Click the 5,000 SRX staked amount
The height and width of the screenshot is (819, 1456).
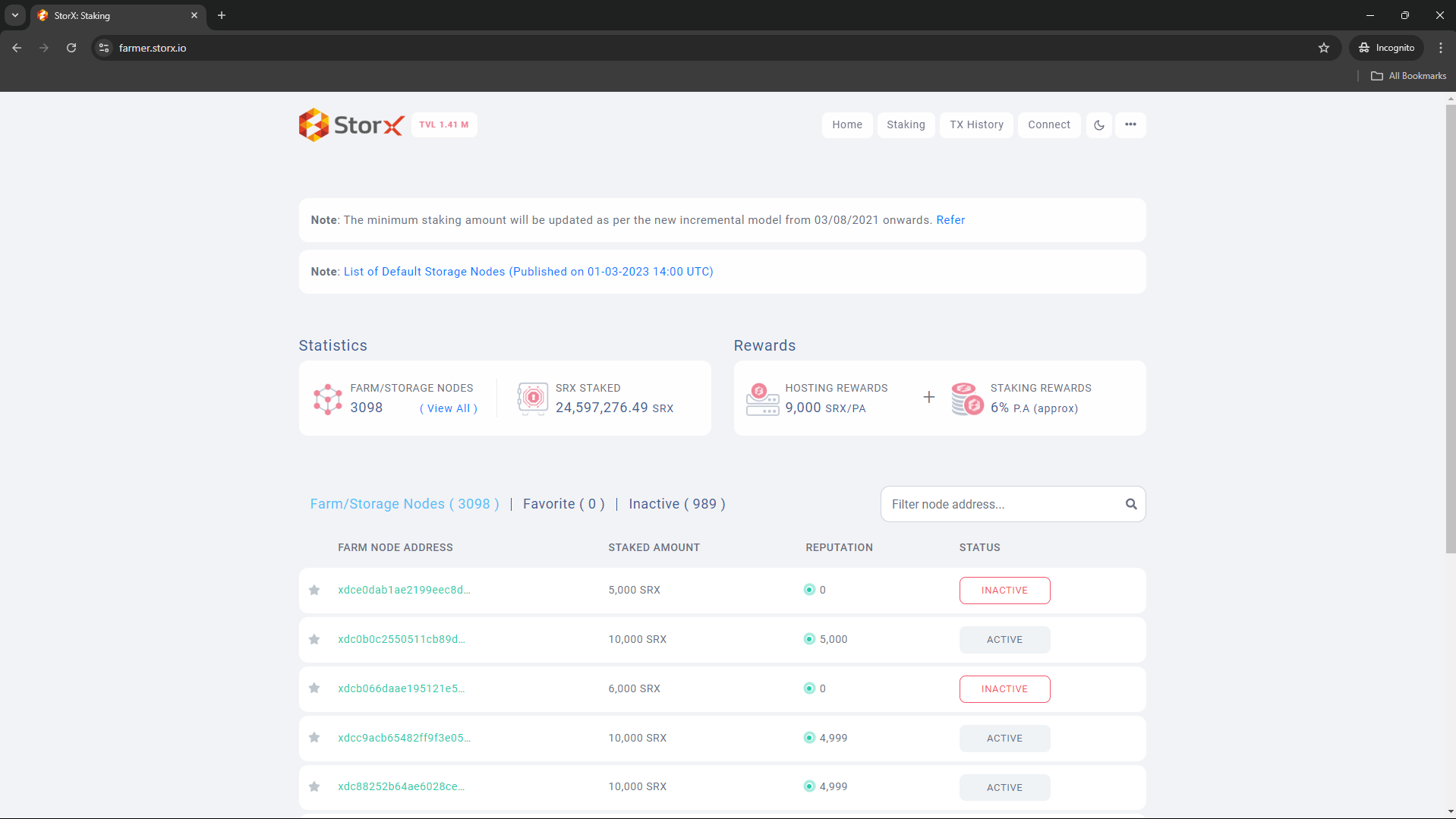click(634, 590)
